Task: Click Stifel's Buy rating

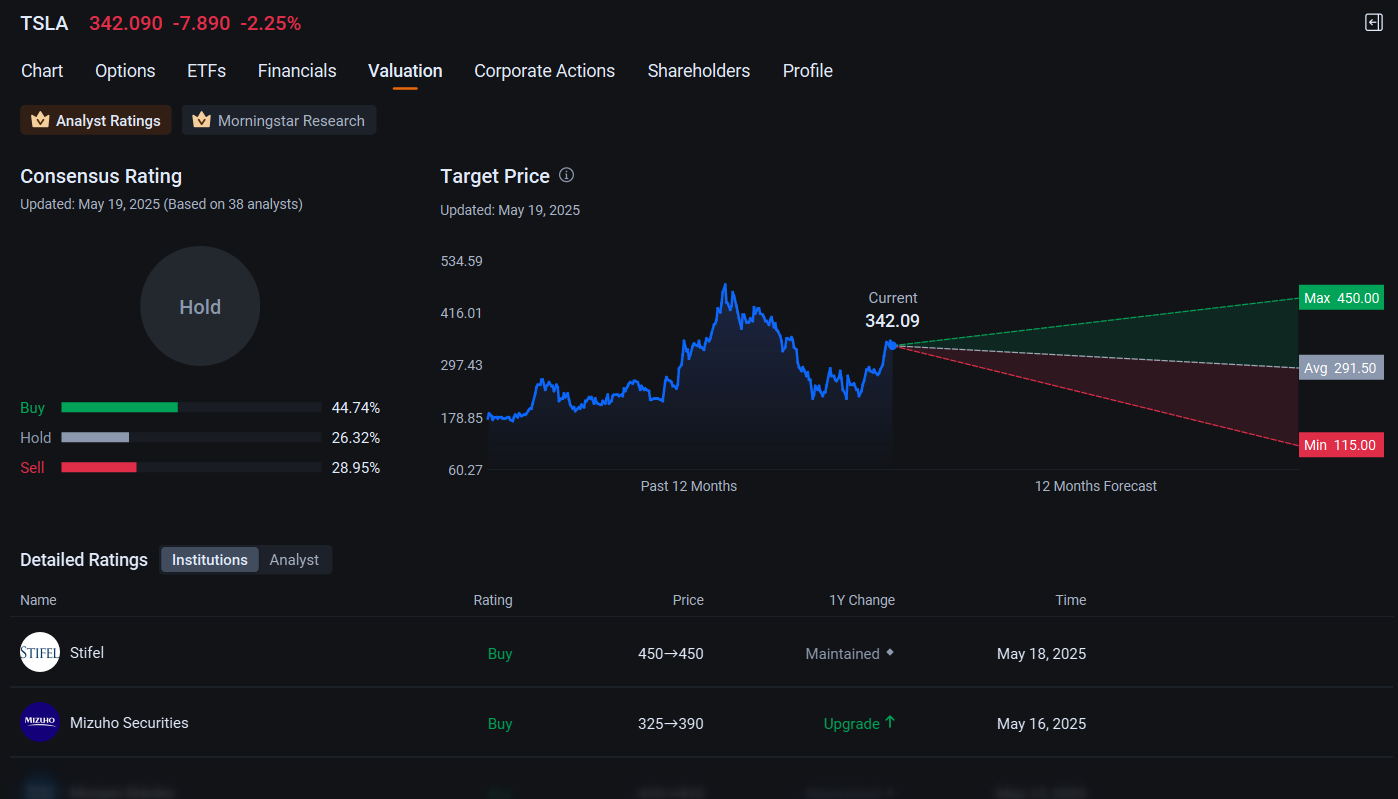Action: coord(500,653)
